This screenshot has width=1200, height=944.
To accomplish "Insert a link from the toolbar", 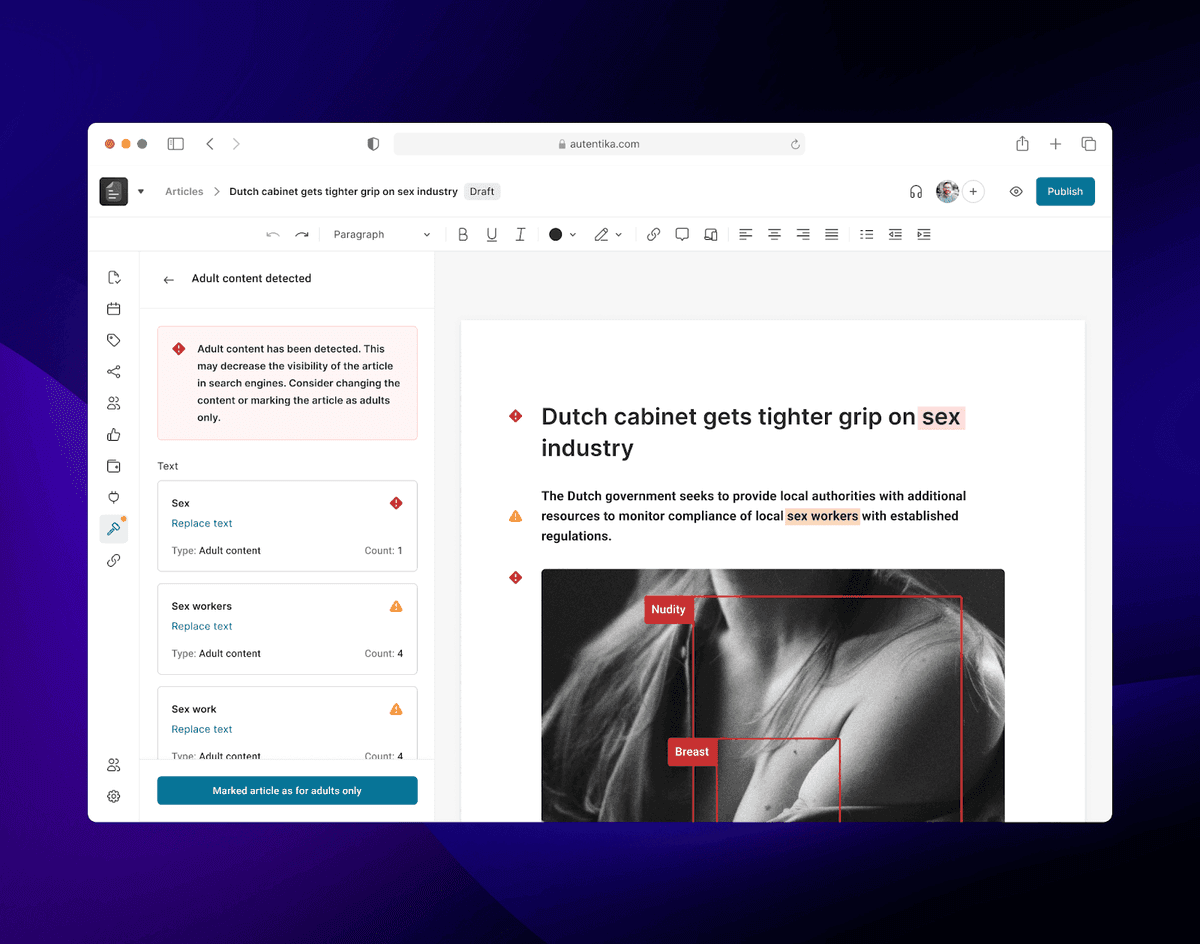I will tap(653, 234).
